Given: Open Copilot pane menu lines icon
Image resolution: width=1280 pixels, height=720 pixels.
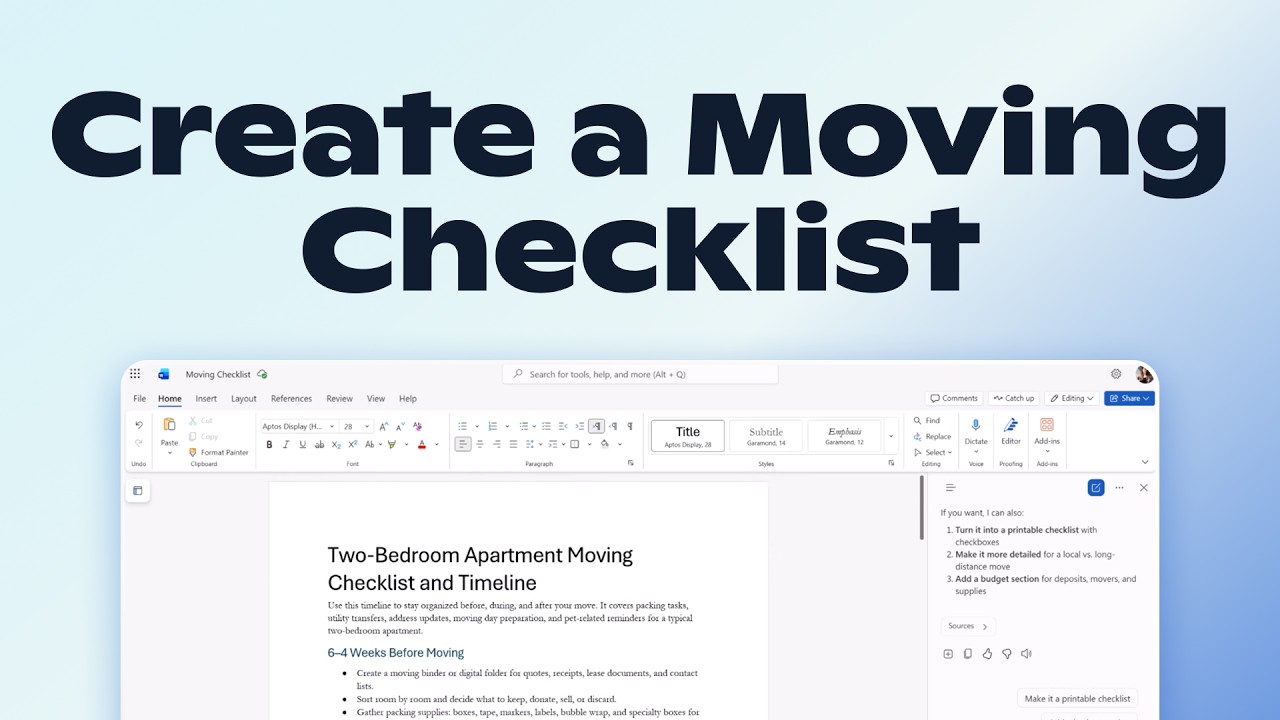Looking at the screenshot, I should coord(951,488).
